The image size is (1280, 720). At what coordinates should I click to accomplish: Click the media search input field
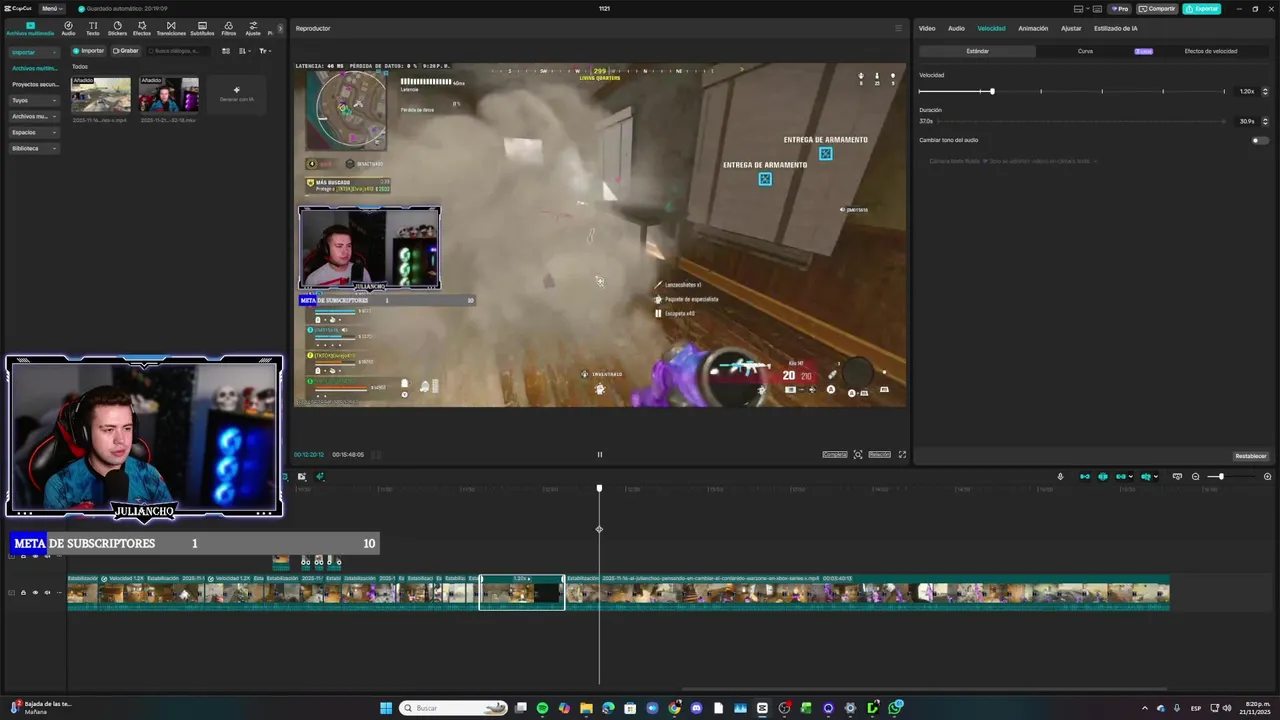coord(178,51)
